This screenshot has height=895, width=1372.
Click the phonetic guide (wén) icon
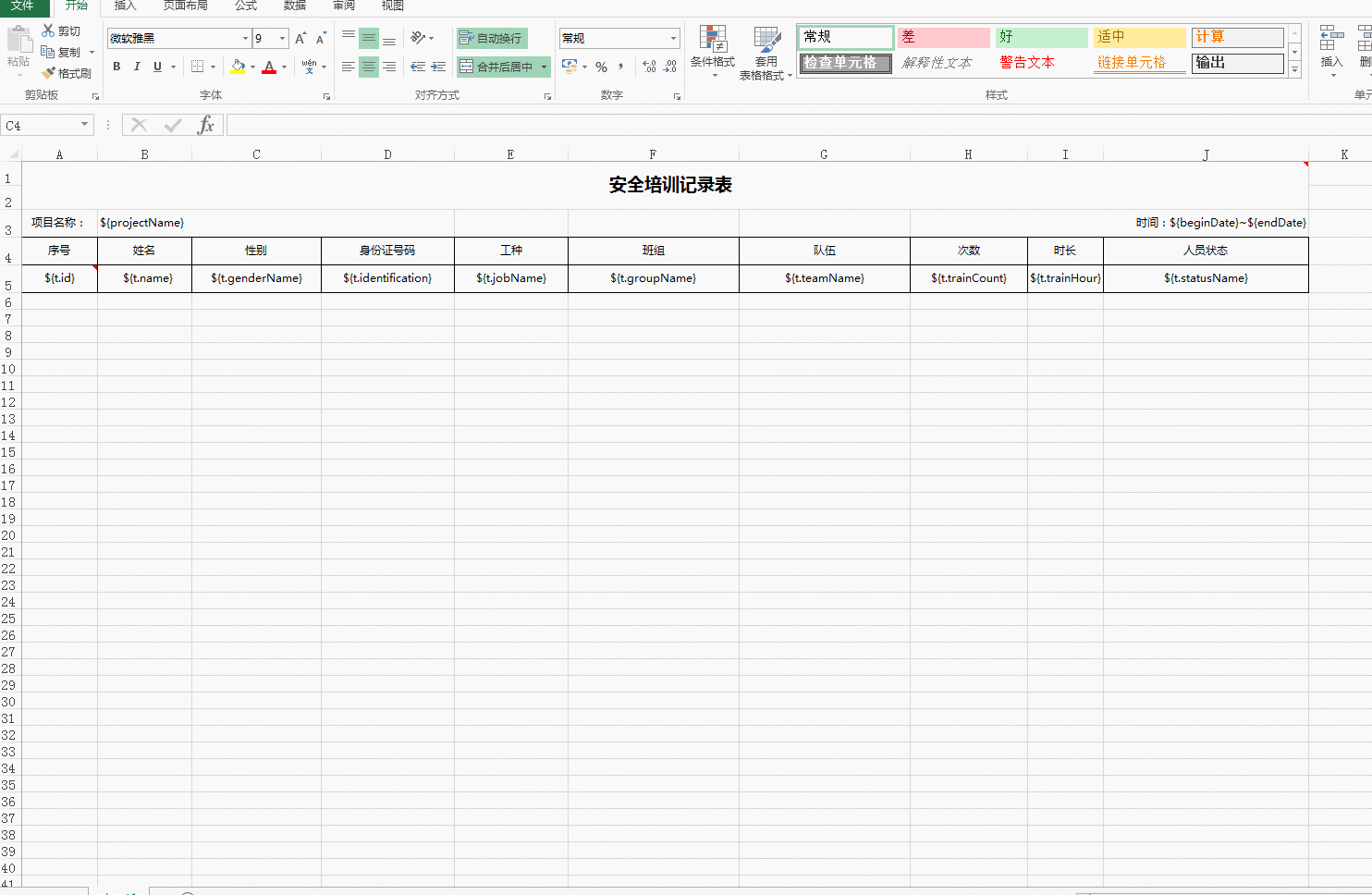[x=309, y=67]
